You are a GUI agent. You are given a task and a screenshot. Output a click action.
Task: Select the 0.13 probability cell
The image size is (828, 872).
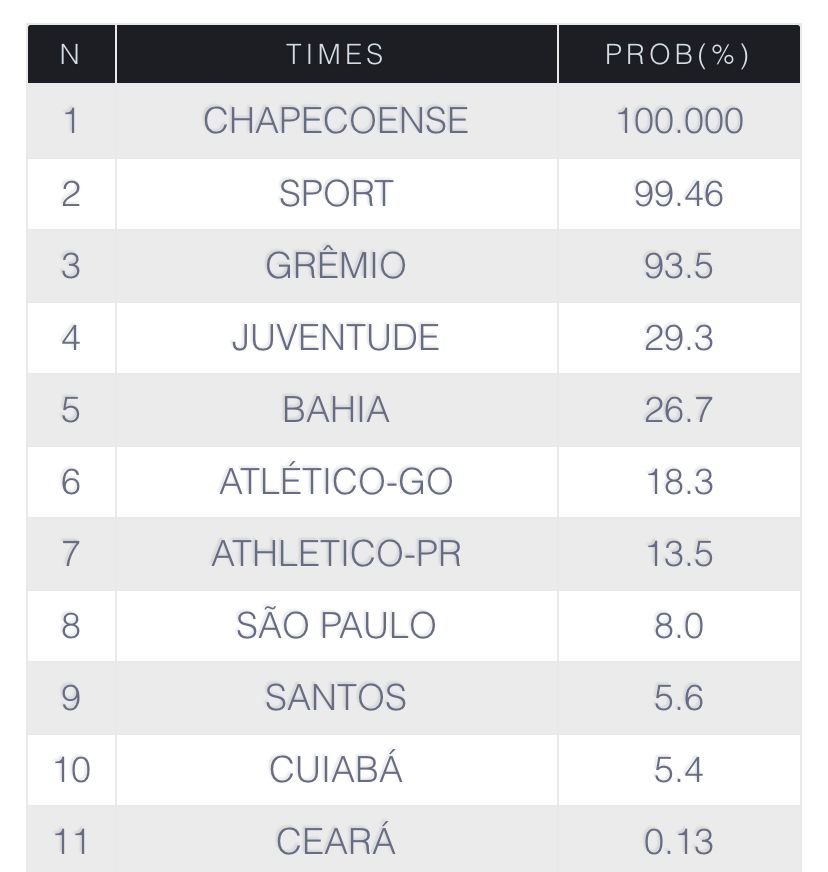[679, 841]
